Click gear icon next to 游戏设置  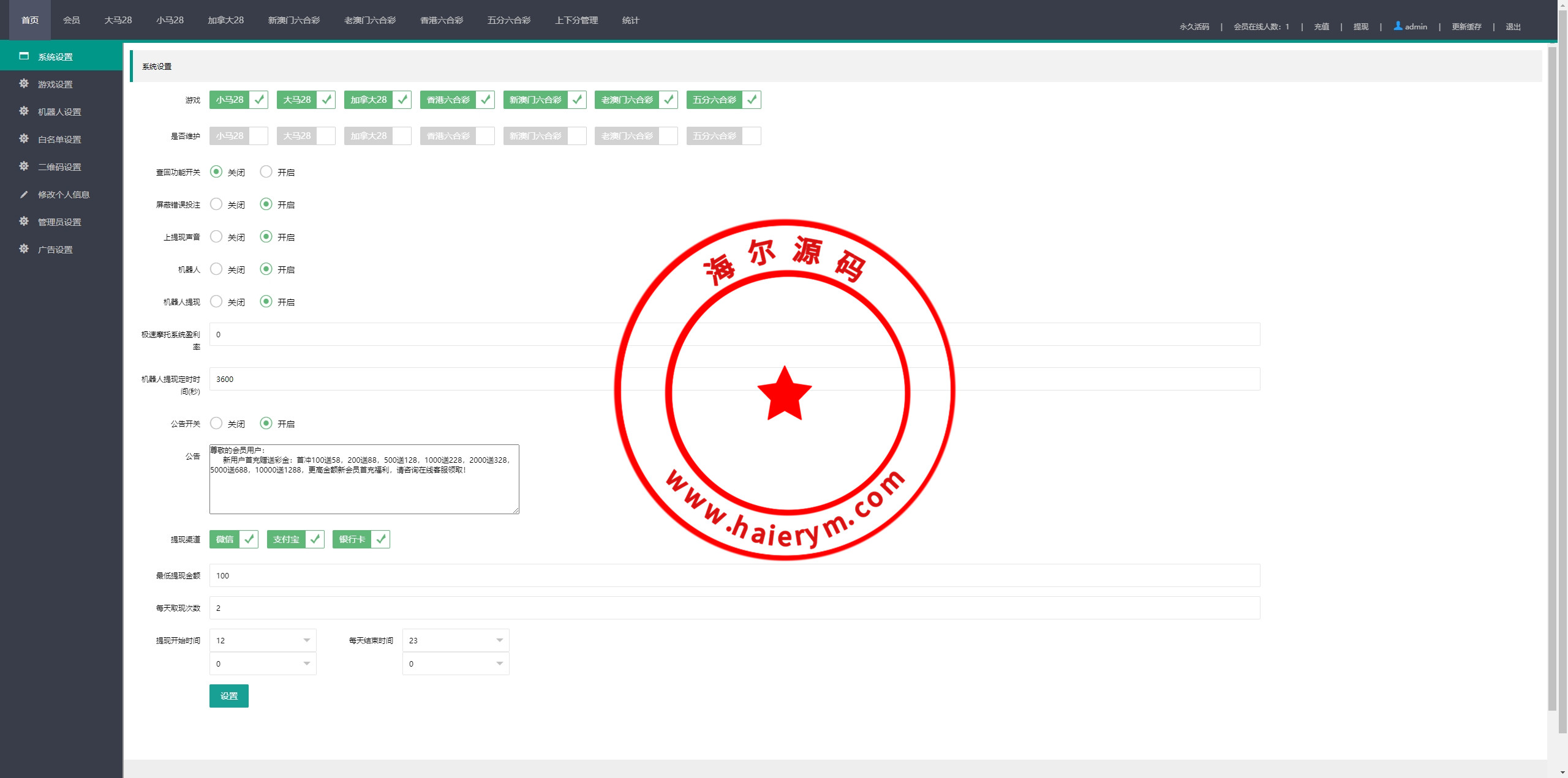[x=24, y=84]
